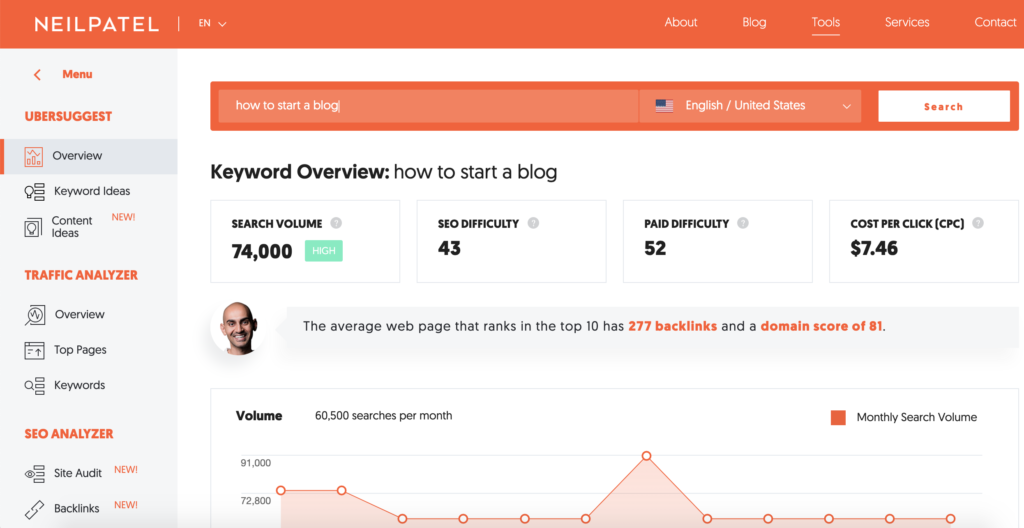Screen dimensions: 1024x528
Task: Click the Ubersuggest Overview chart icon
Action: (x=33, y=156)
